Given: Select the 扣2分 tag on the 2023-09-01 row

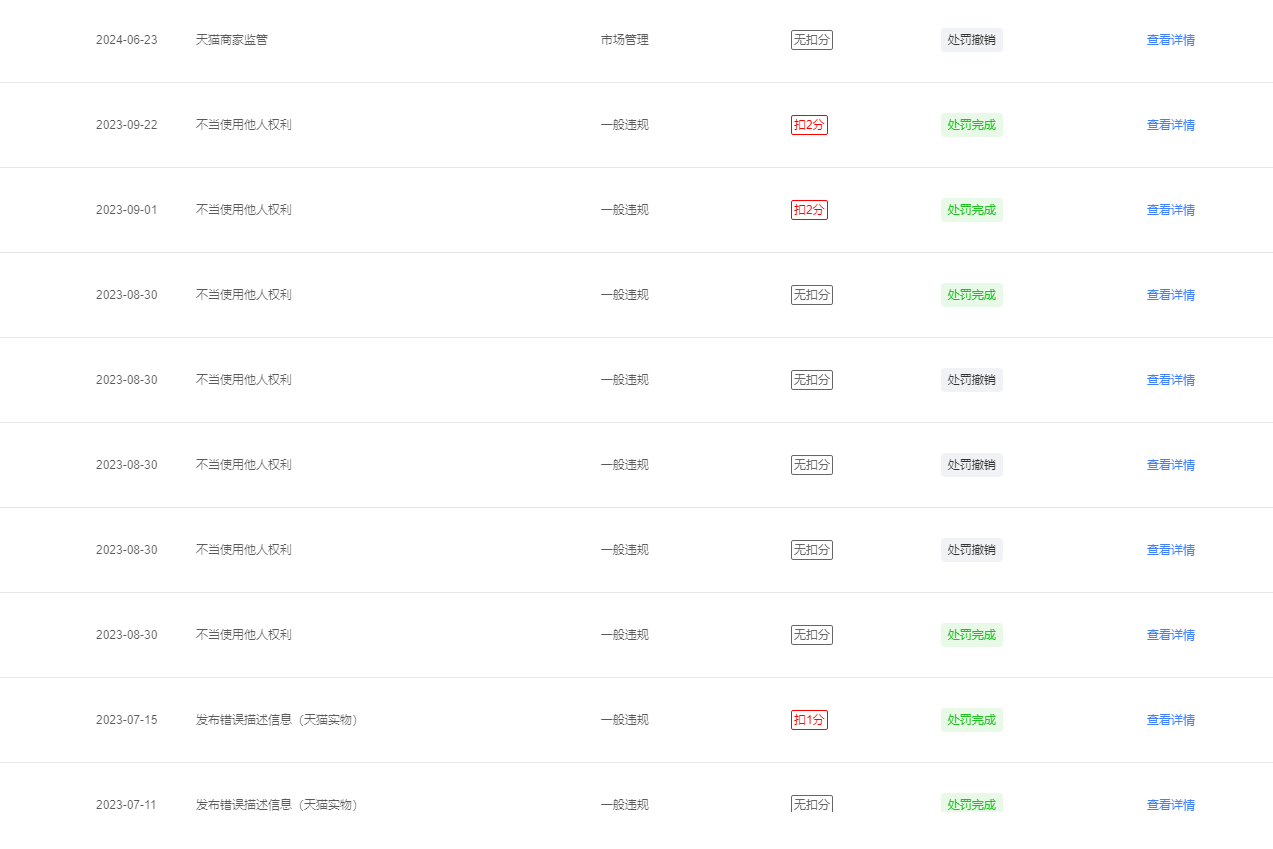Looking at the screenshot, I should coord(809,210).
